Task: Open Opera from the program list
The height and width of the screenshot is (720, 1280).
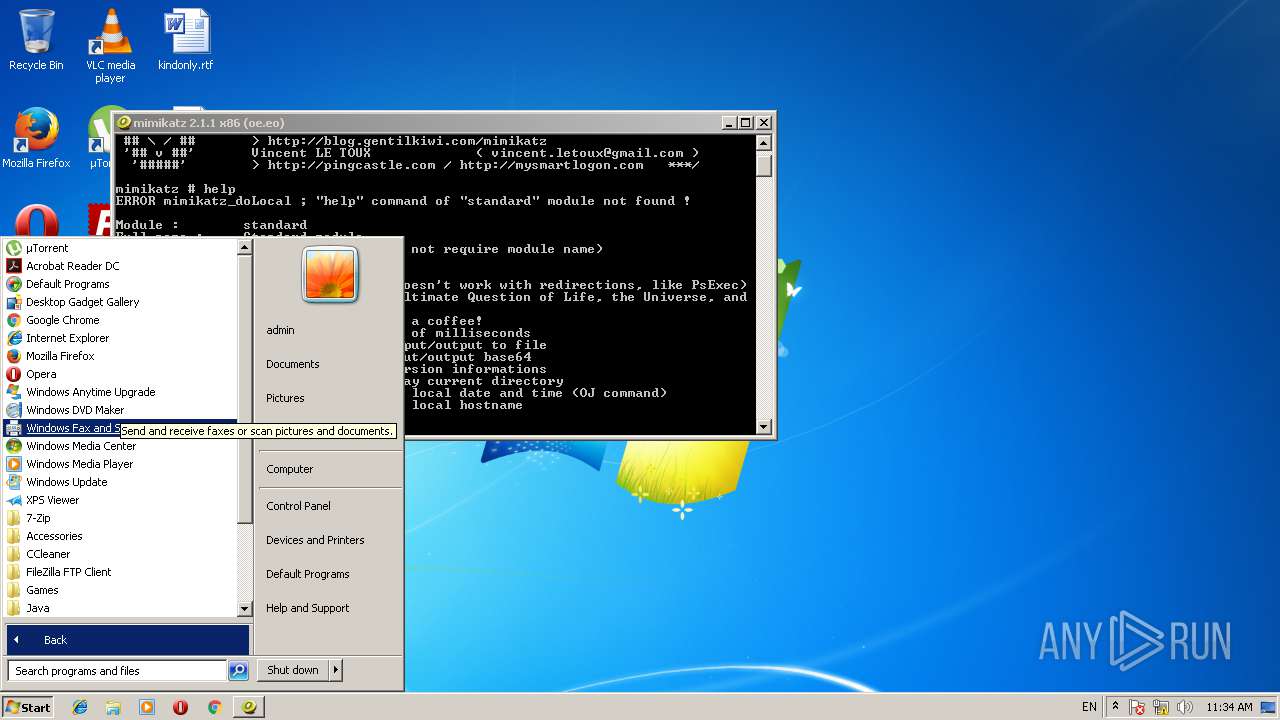Action: [120, 374]
